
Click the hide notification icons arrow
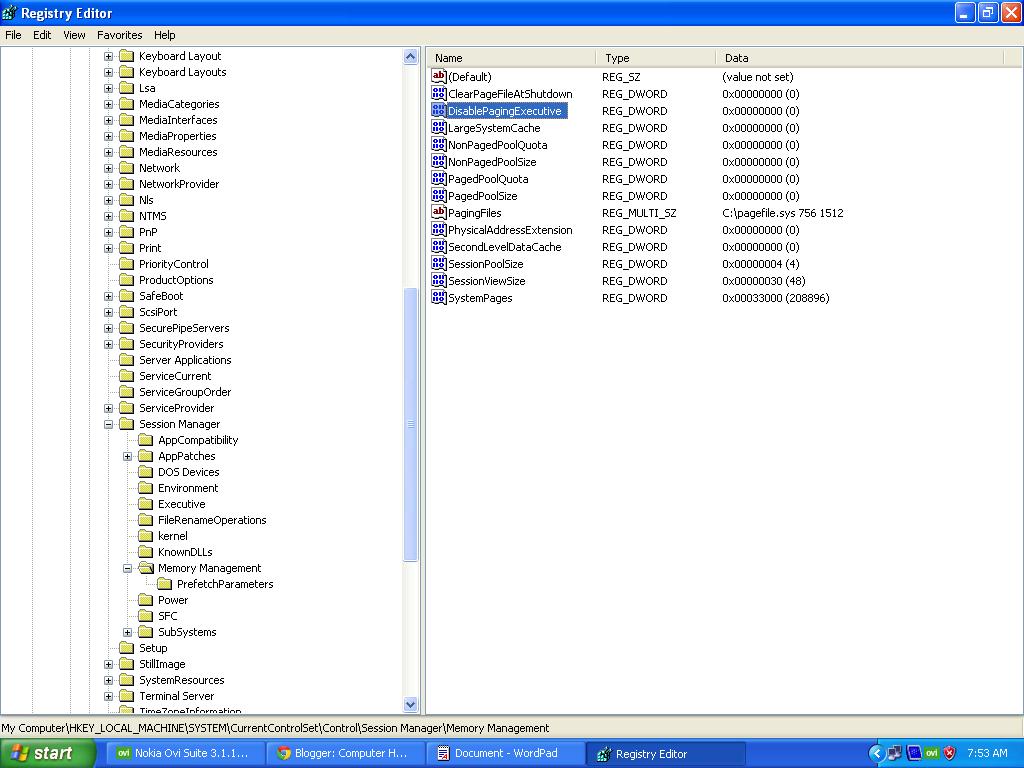point(877,753)
